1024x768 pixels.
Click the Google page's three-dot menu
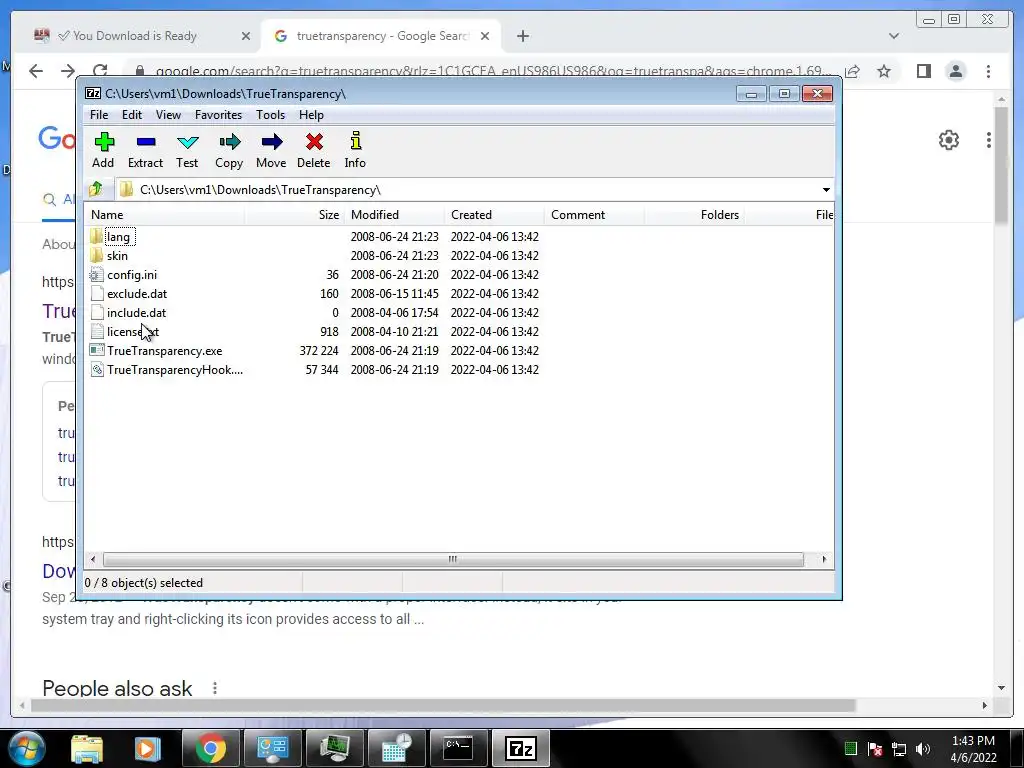tap(989, 140)
